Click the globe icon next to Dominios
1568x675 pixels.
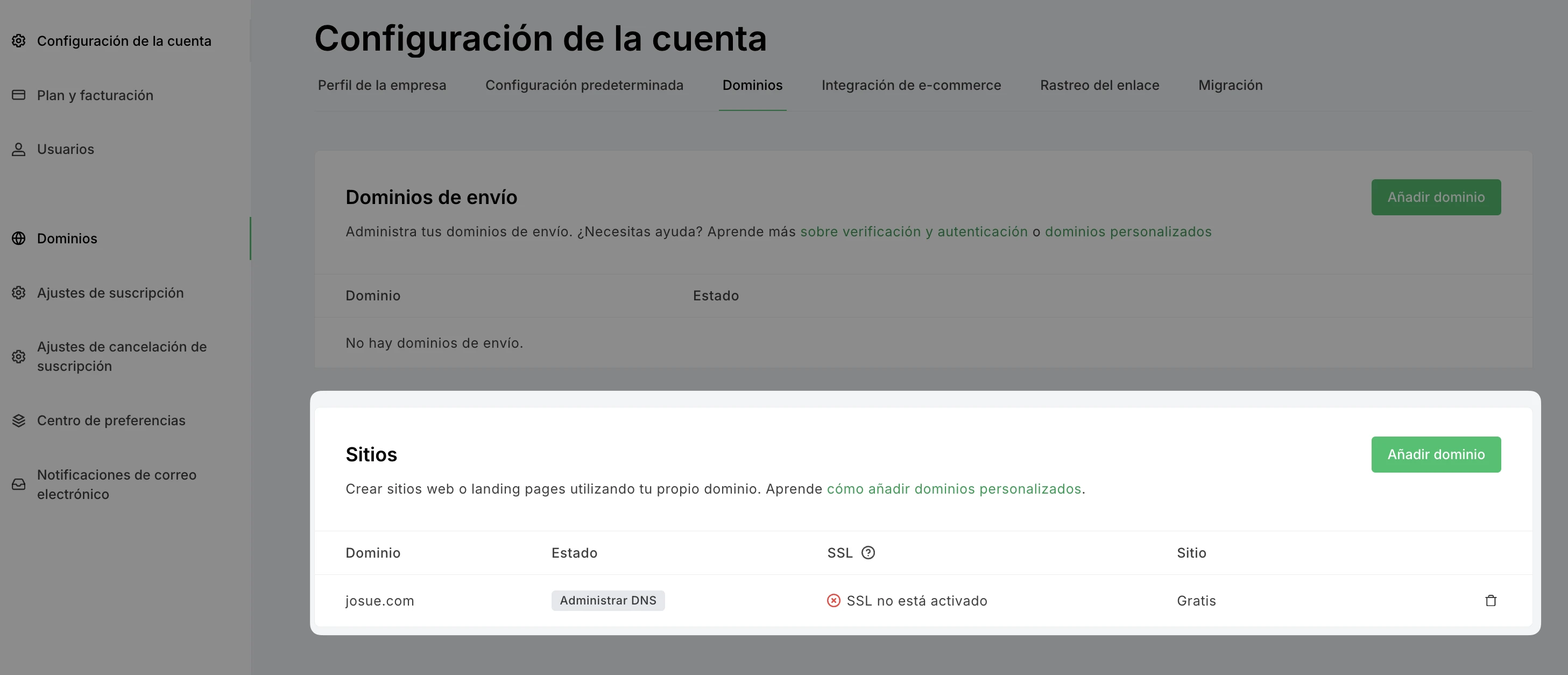(x=19, y=238)
